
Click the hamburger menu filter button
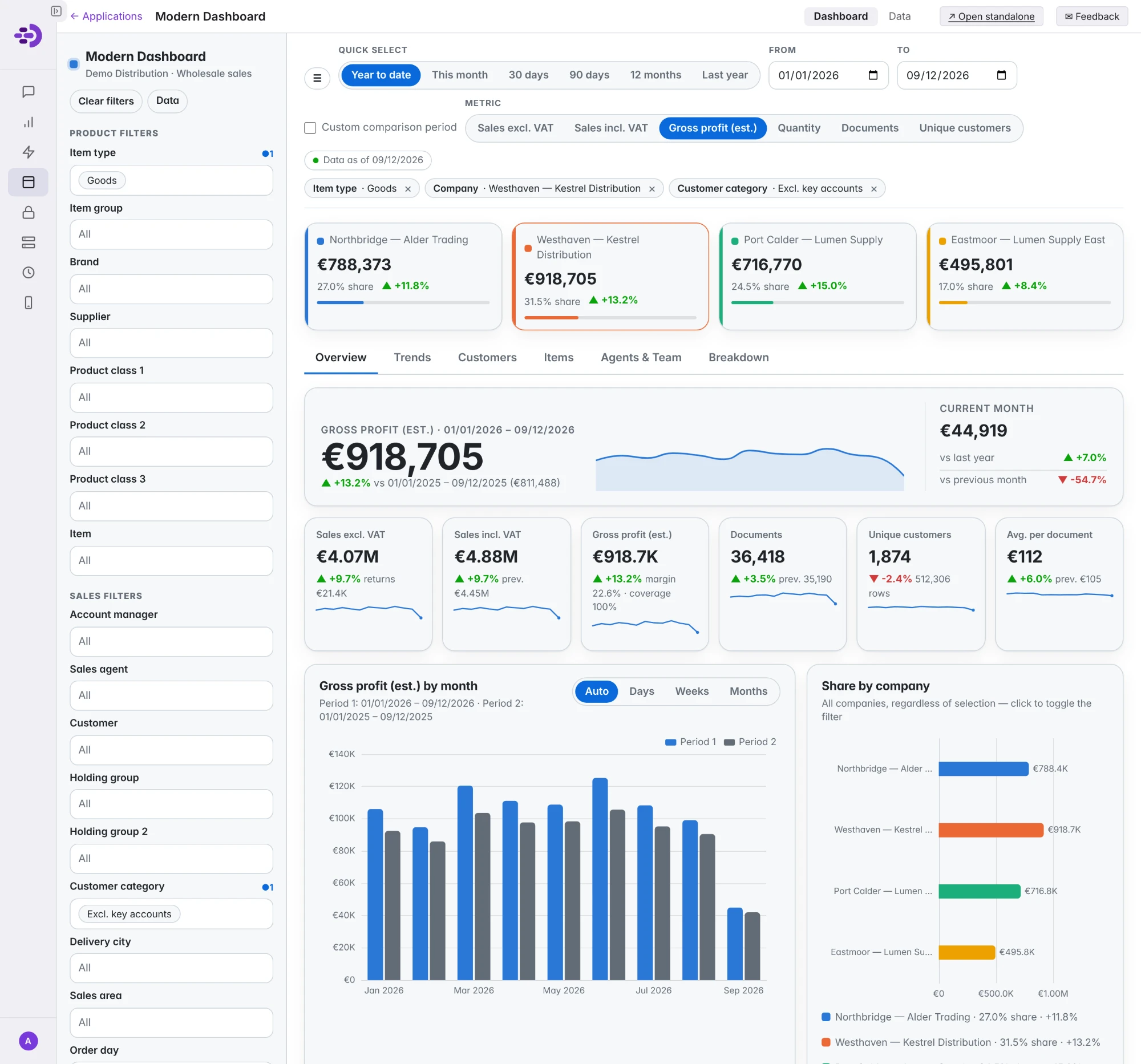tap(317, 78)
